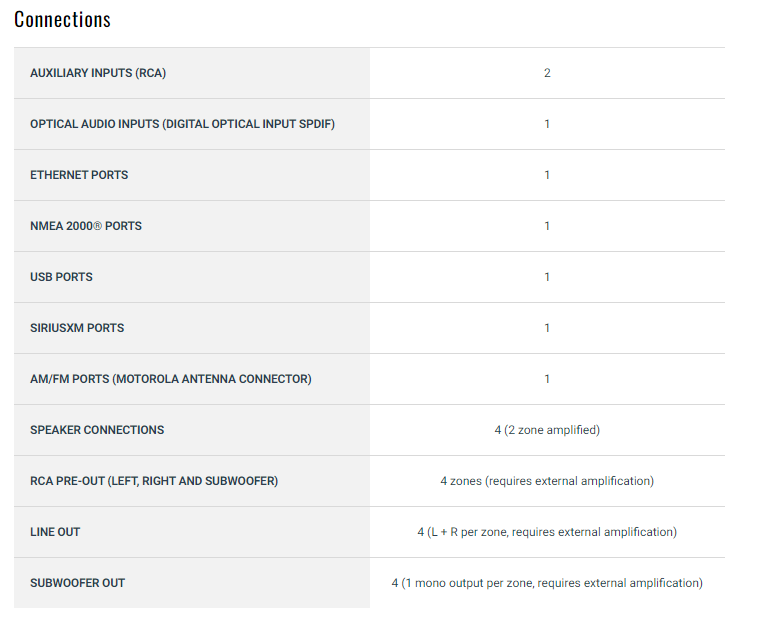Click the '4 zones (requires external amplification)' text
This screenshot has width=771, height=621.
click(x=547, y=481)
